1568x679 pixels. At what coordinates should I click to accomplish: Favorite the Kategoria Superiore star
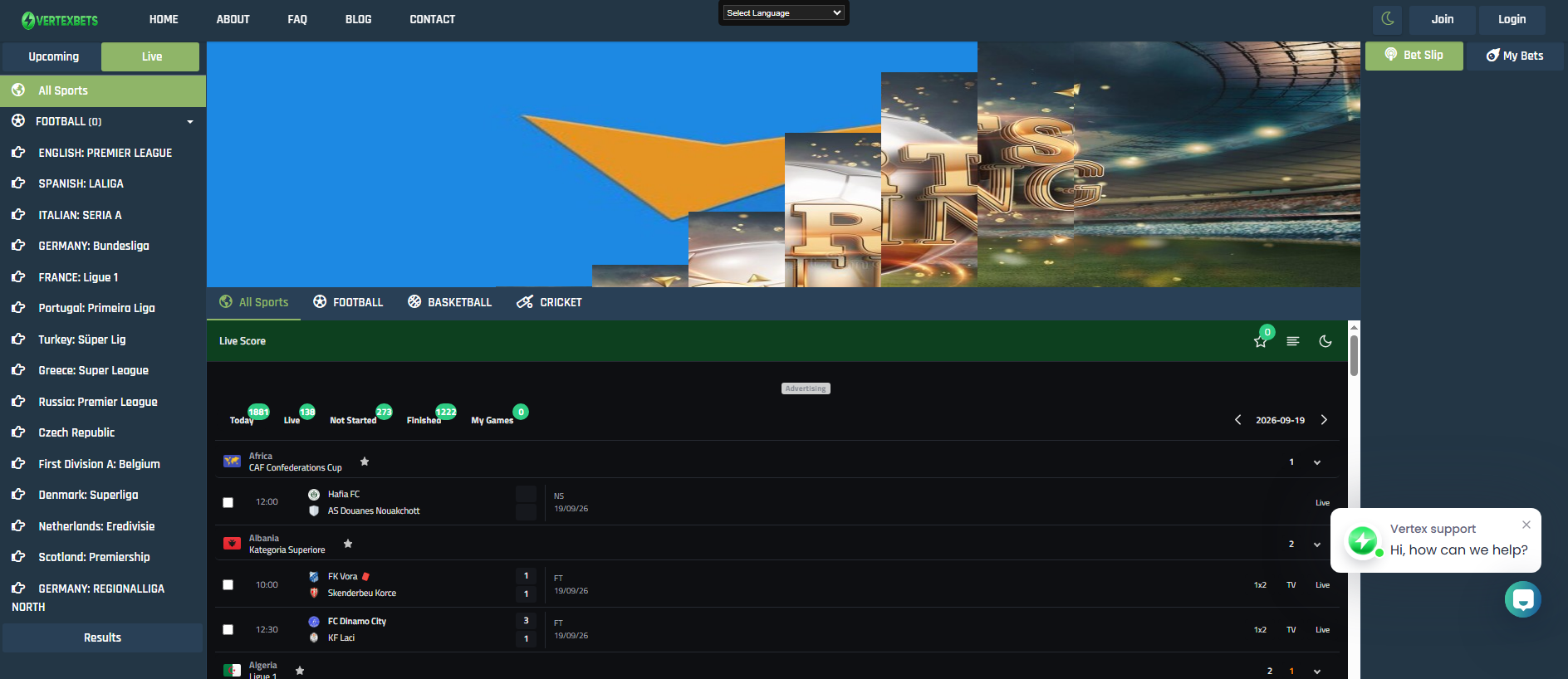click(348, 544)
